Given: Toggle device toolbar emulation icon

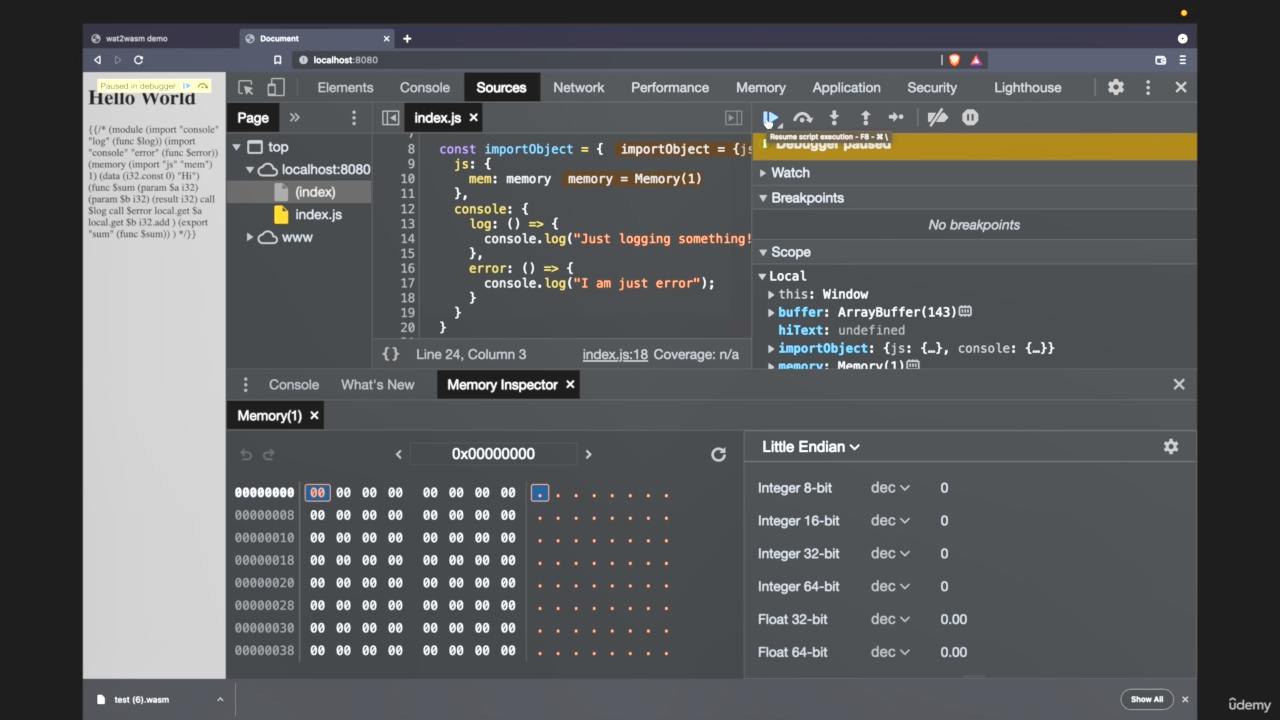Looking at the screenshot, I should pyautogui.click(x=276, y=88).
